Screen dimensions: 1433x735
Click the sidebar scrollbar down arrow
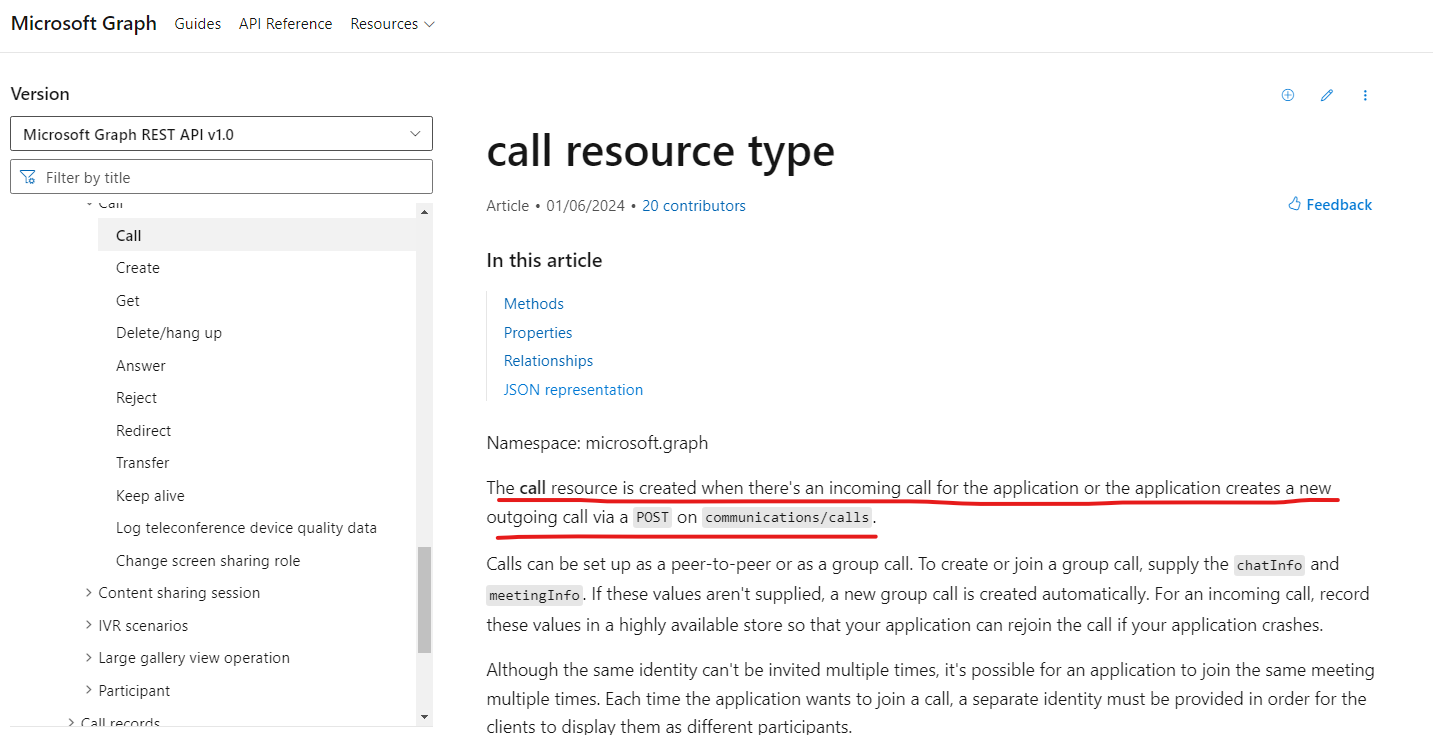[x=424, y=717]
